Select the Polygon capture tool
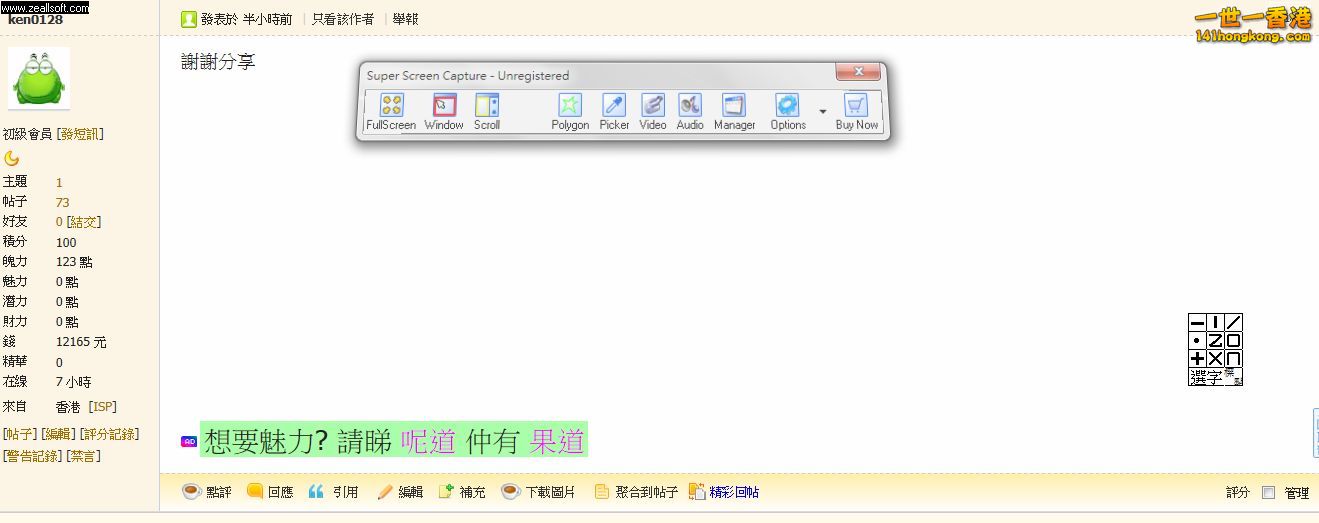The image size is (1319, 523). [x=570, y=111]
